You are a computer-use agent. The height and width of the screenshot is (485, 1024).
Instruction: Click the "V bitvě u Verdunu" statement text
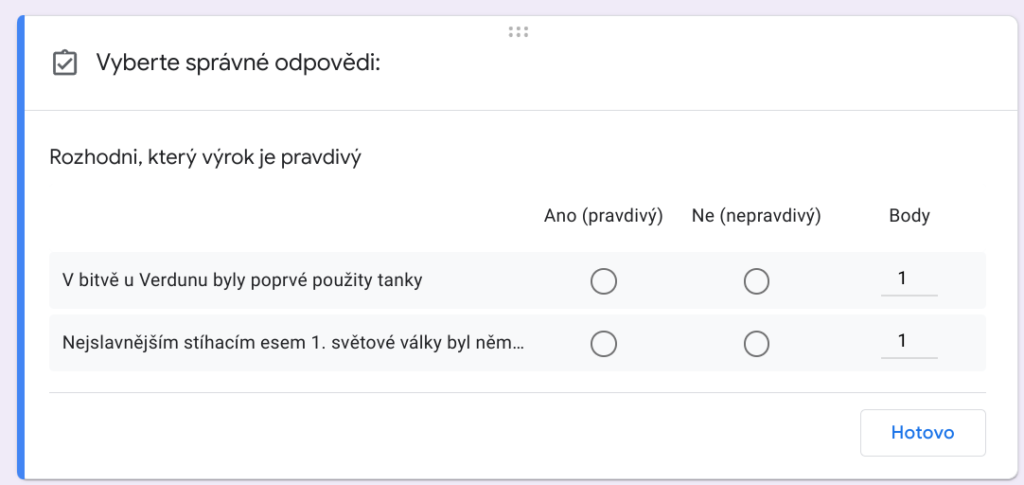click(x=242, y=281)
